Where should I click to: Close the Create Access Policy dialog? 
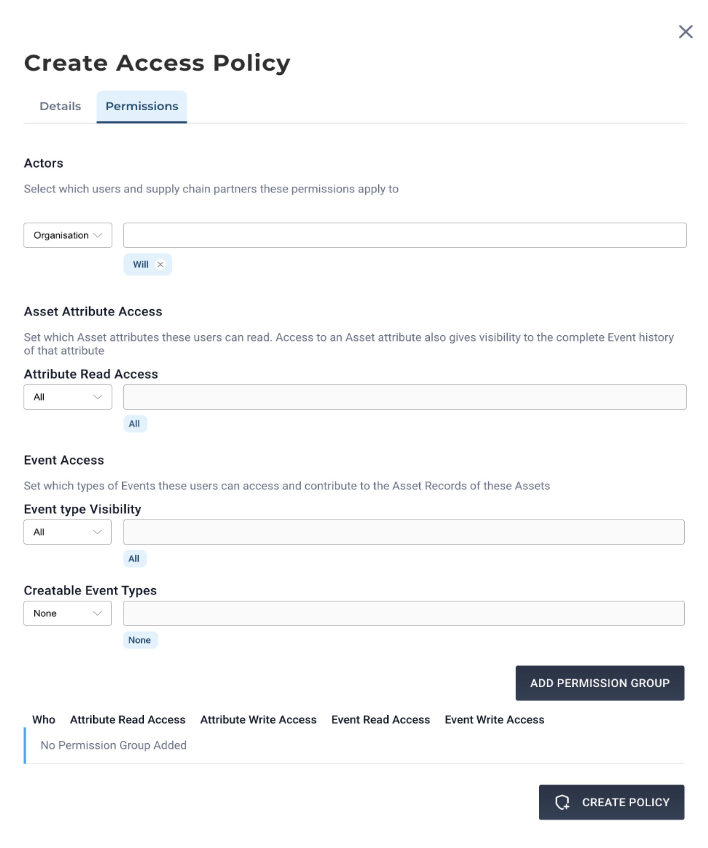coord(685,32)
